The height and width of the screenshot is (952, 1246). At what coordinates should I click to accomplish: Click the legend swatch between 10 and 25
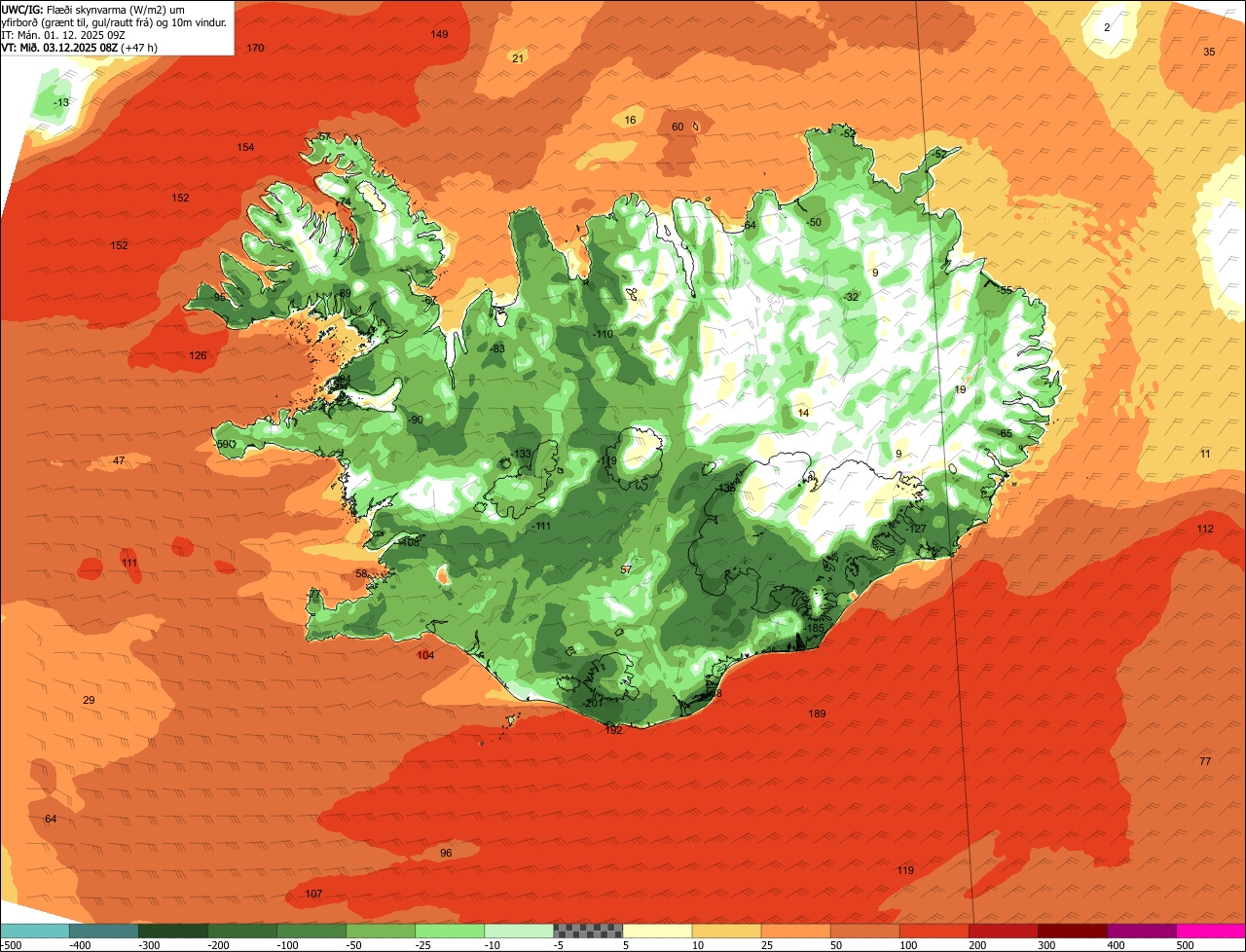(x=726, y=931)
